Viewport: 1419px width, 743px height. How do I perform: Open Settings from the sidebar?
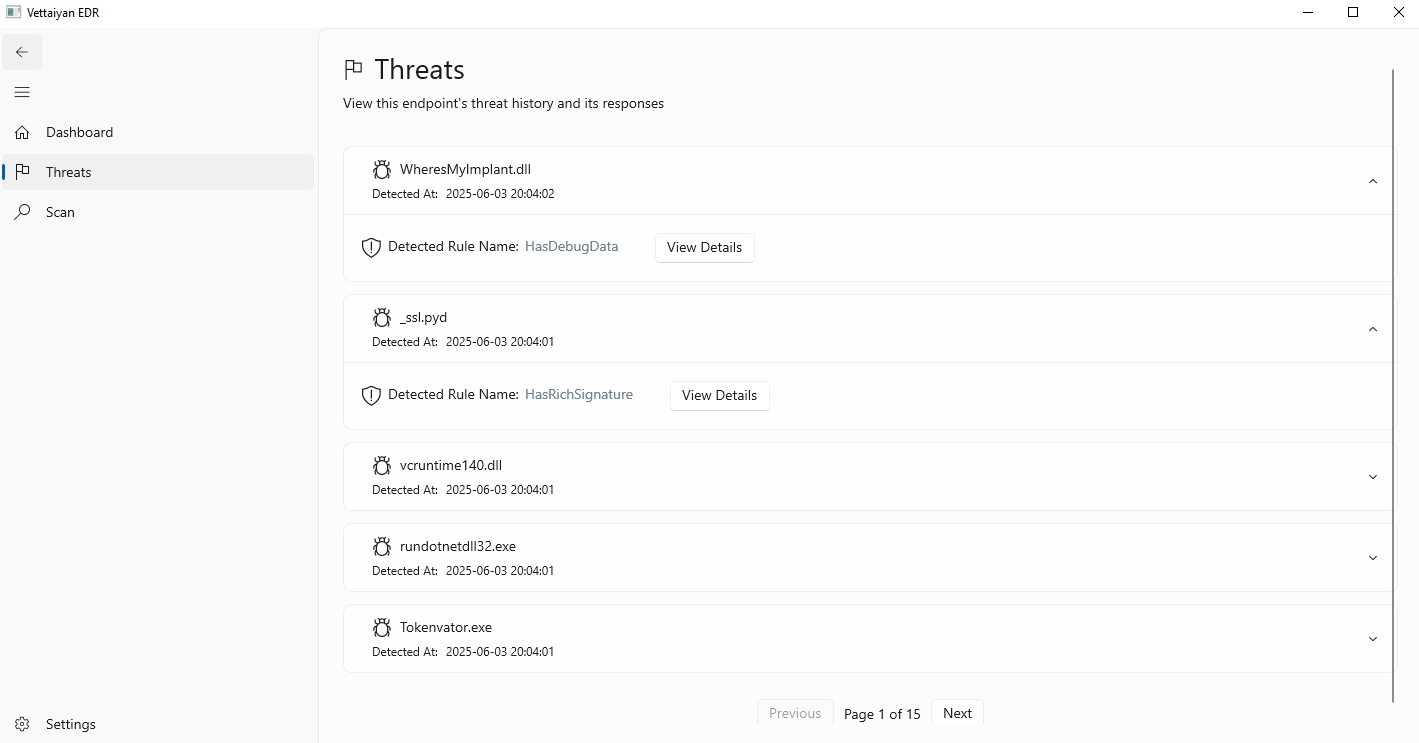coord(70,723)
